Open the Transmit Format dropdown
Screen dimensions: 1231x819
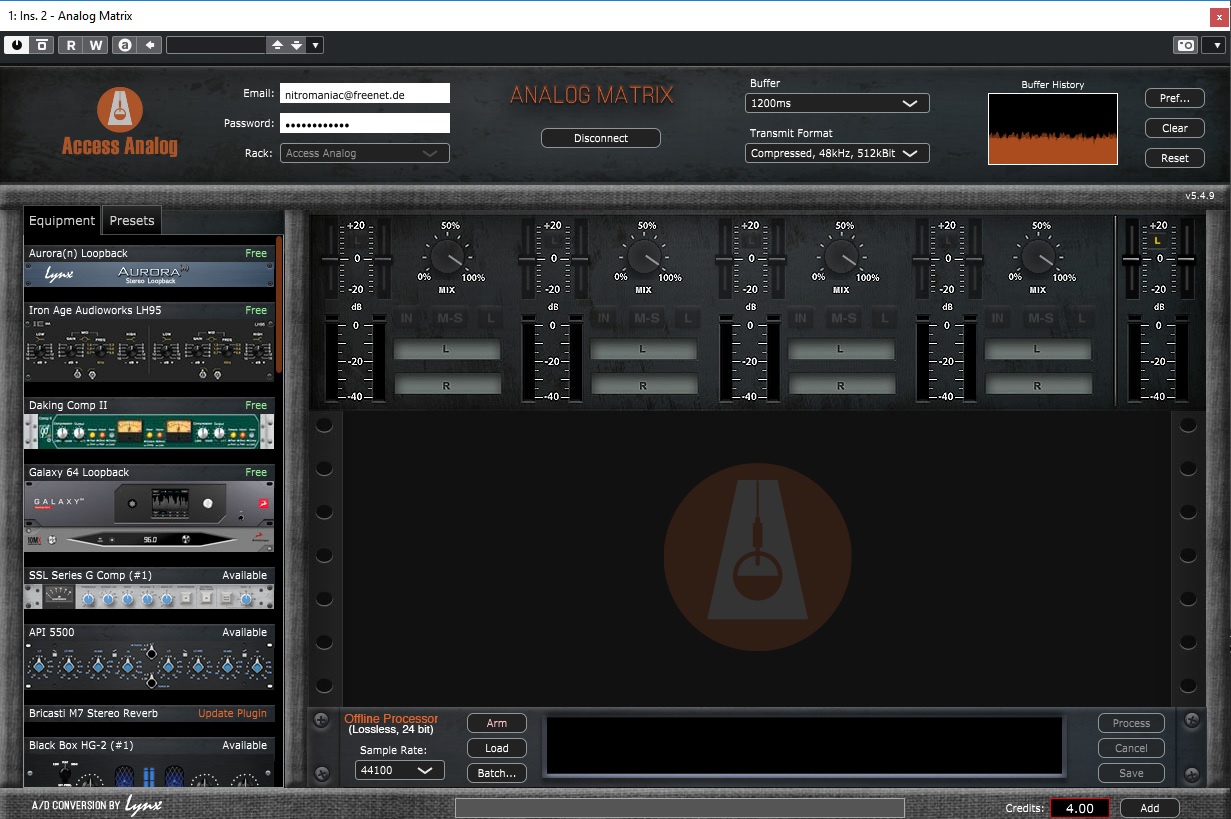pyautogui.click(x=837, y=153)
